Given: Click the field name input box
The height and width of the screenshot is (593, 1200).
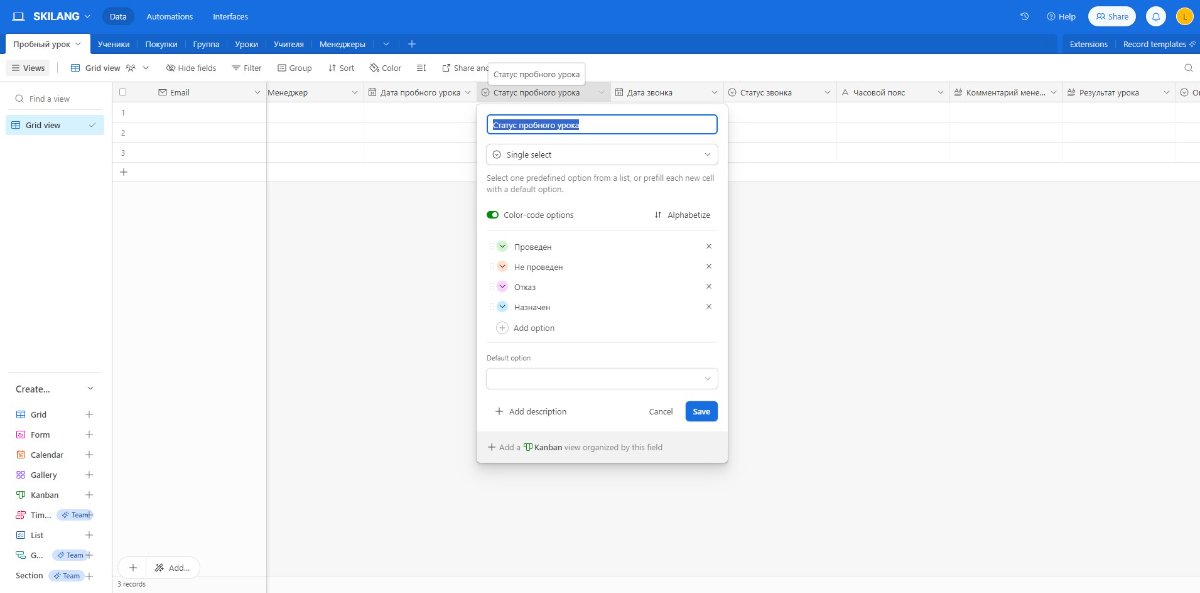Looking at the screenshot, I should pos(602,125).
